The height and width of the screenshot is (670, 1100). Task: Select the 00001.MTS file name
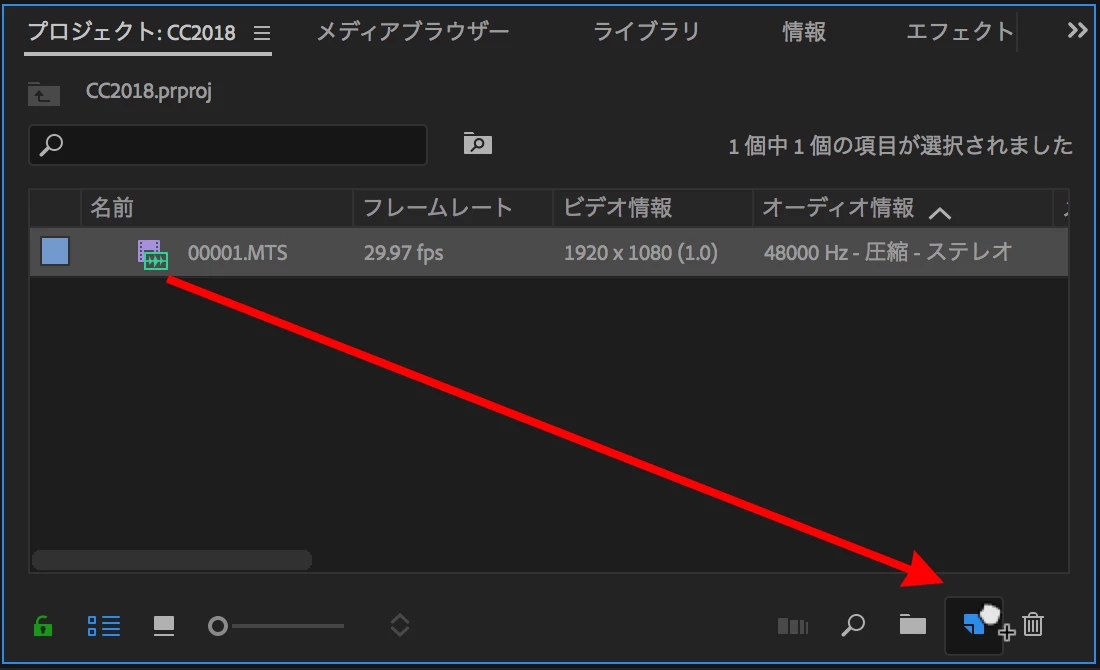click(x=238, y=253)
